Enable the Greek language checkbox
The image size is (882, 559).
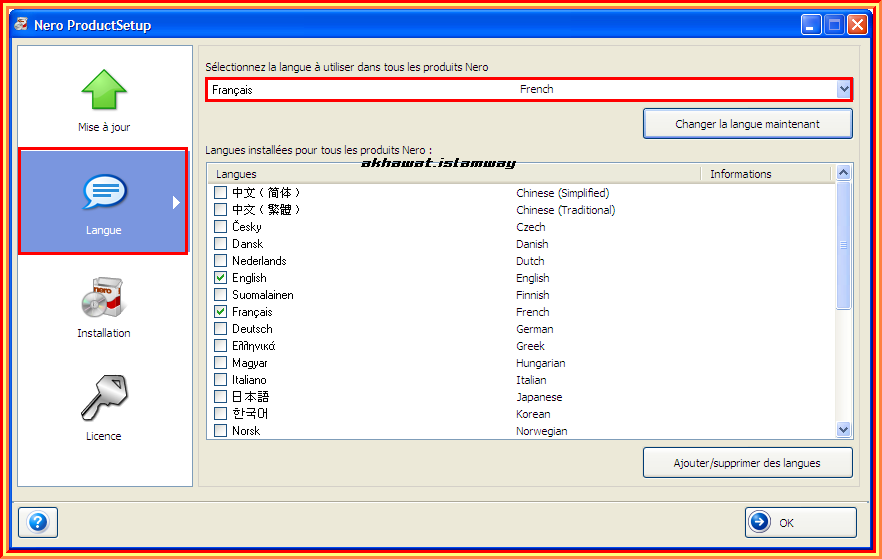(220, 346)
